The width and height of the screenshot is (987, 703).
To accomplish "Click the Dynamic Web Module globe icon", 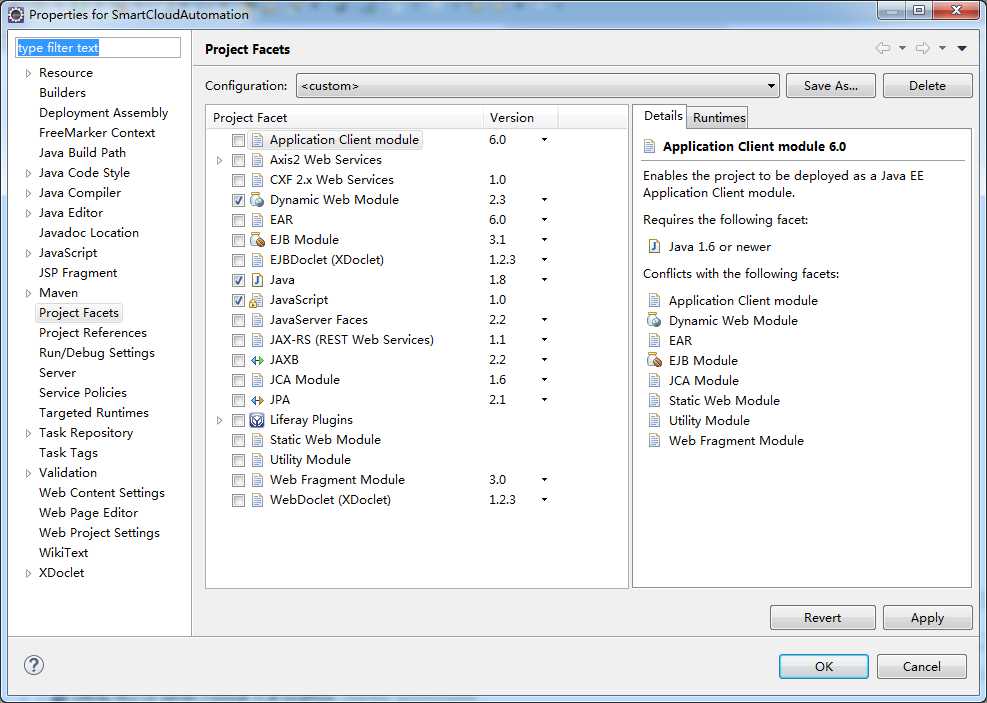I will point(257,200).
